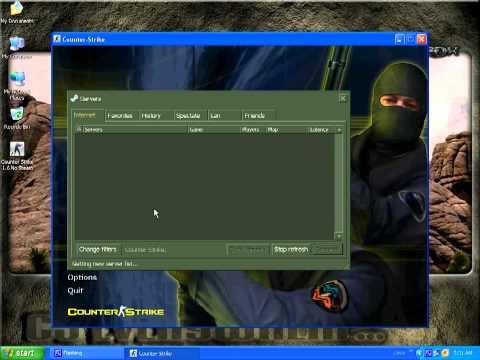This screenshot has width=480, height=360.
Task: Select the My Documents desktop icon
Action: tap(17, 13)
